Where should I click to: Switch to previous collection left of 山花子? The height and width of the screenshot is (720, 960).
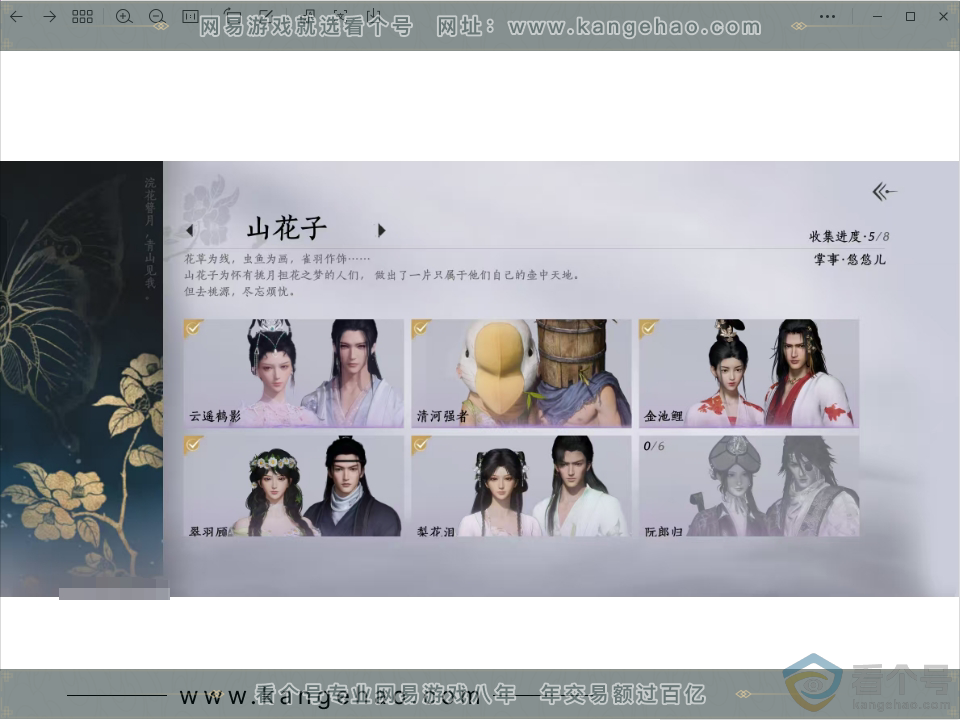pos(190,231)
